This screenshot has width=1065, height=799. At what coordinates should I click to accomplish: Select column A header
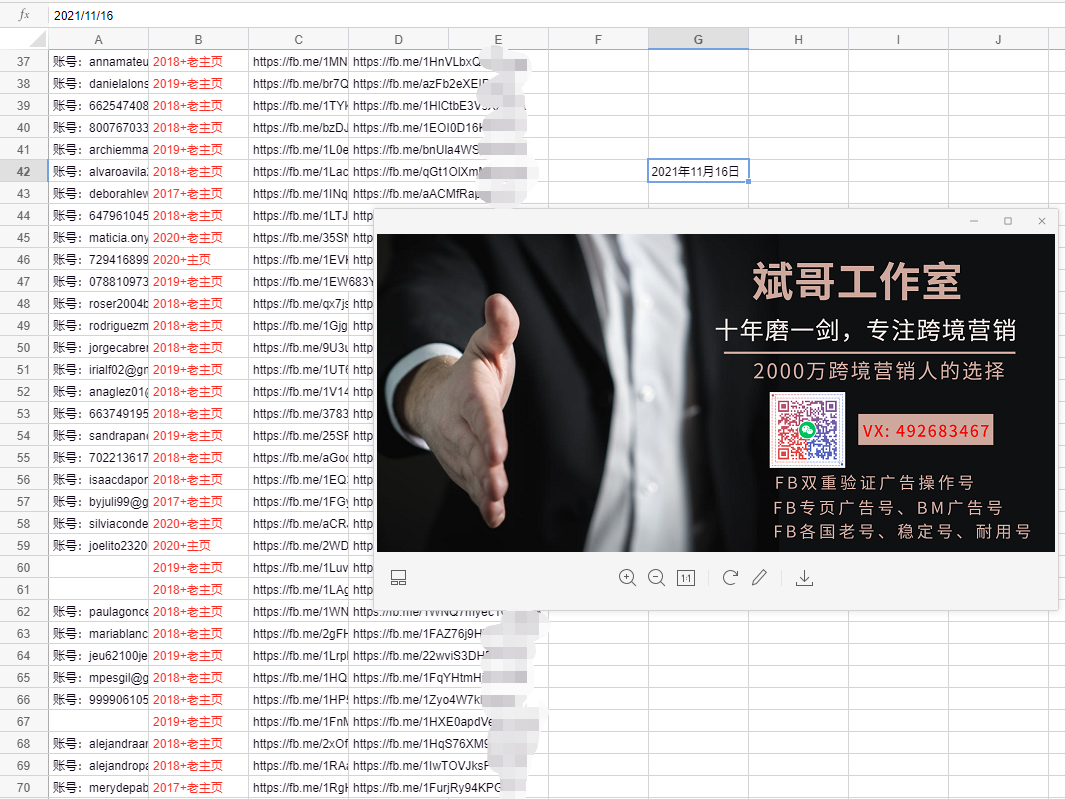tap(98, 39)
